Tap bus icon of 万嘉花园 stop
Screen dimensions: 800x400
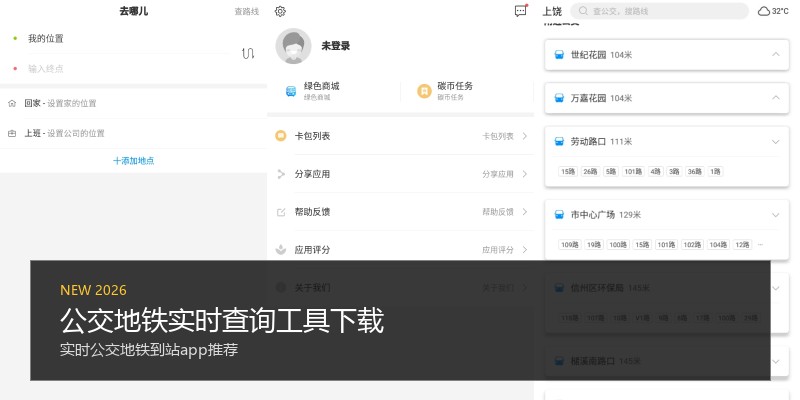(x=559, y=98)
